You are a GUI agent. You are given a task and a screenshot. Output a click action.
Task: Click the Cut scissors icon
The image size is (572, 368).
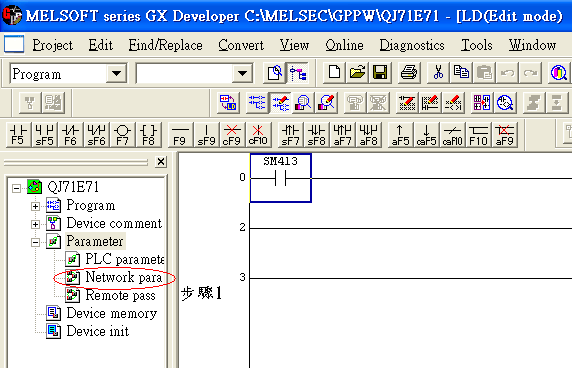point(438,73)
